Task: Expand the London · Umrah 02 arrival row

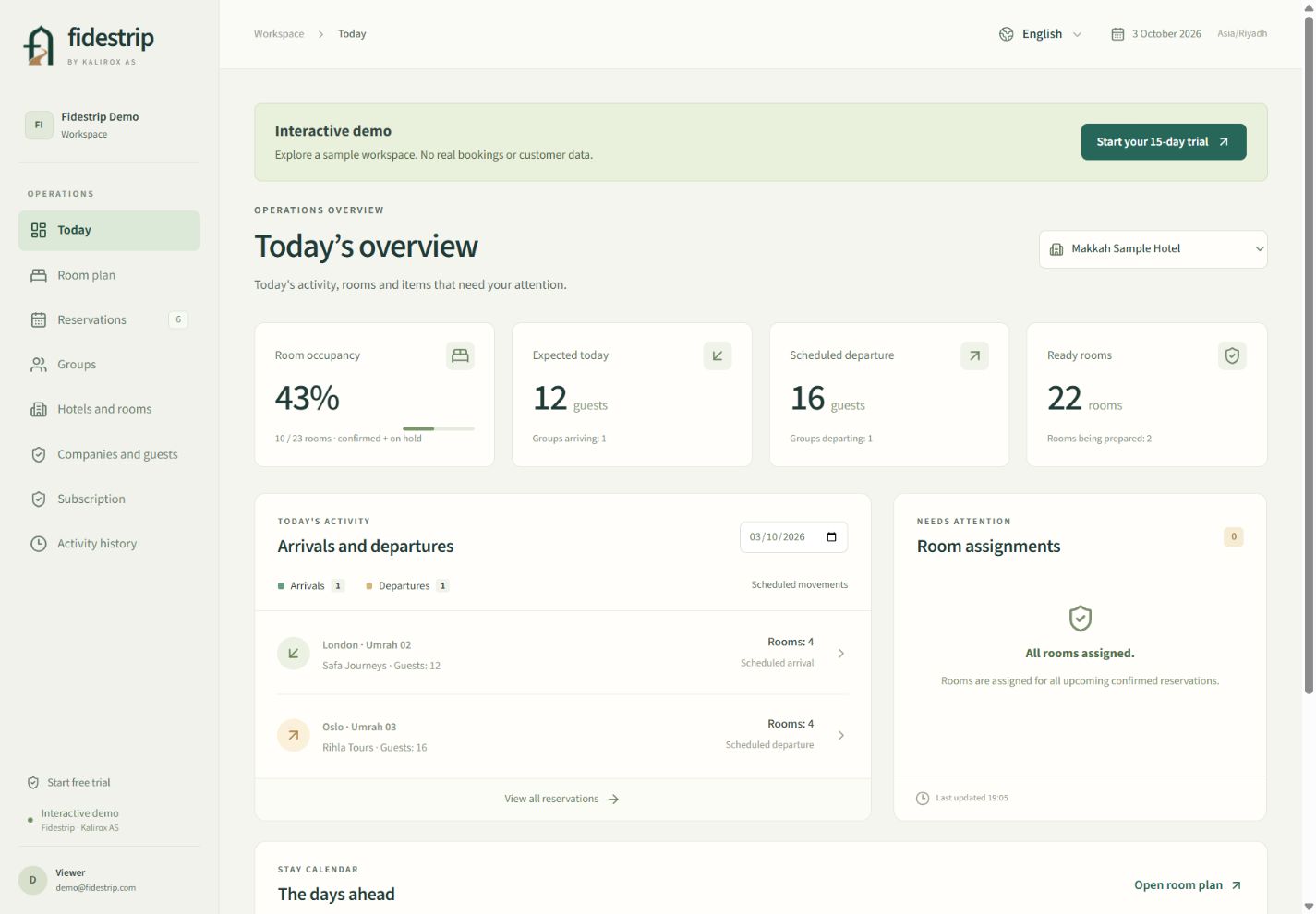Action: click(562, 654)
